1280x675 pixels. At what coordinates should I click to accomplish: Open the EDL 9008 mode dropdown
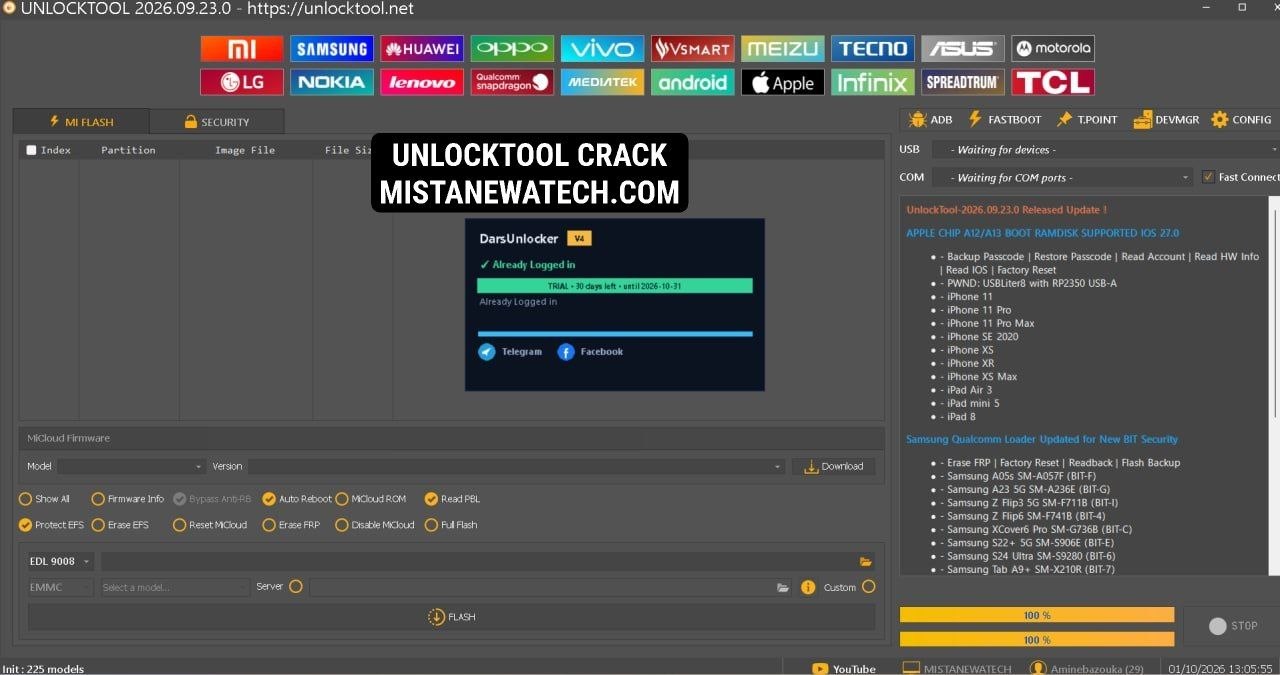click(60, 562)
